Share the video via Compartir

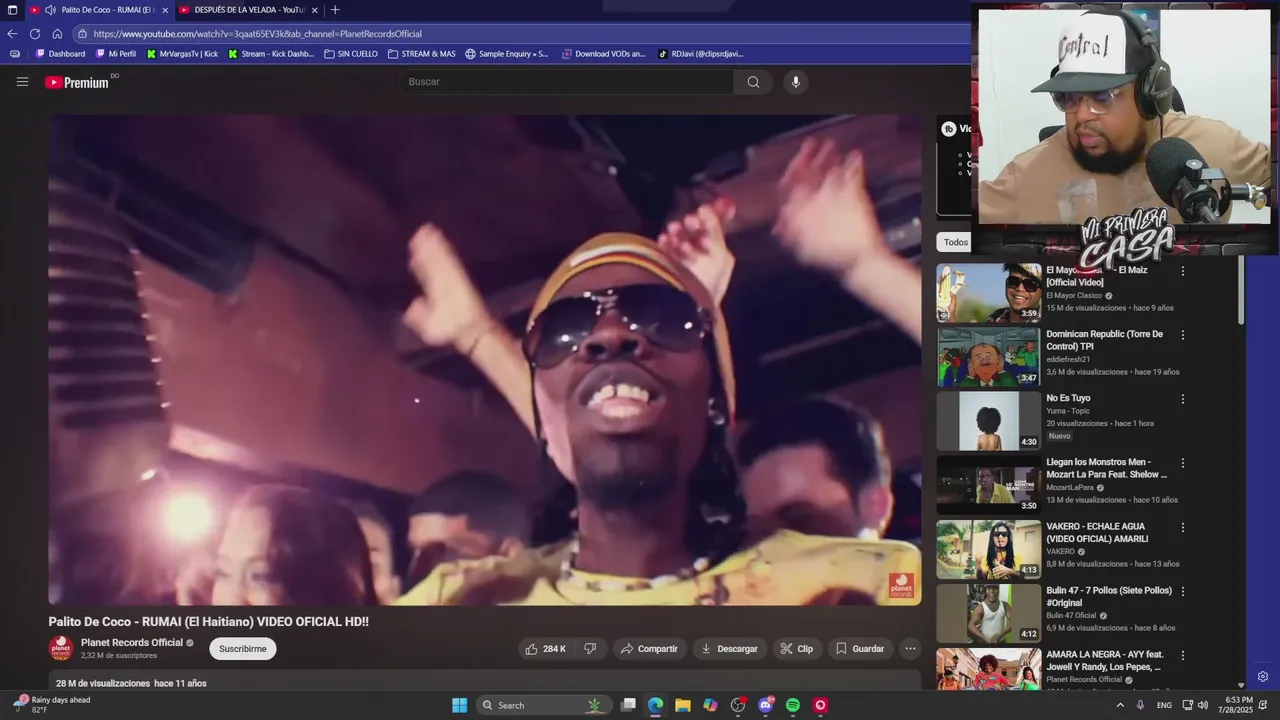coord(649,649)
